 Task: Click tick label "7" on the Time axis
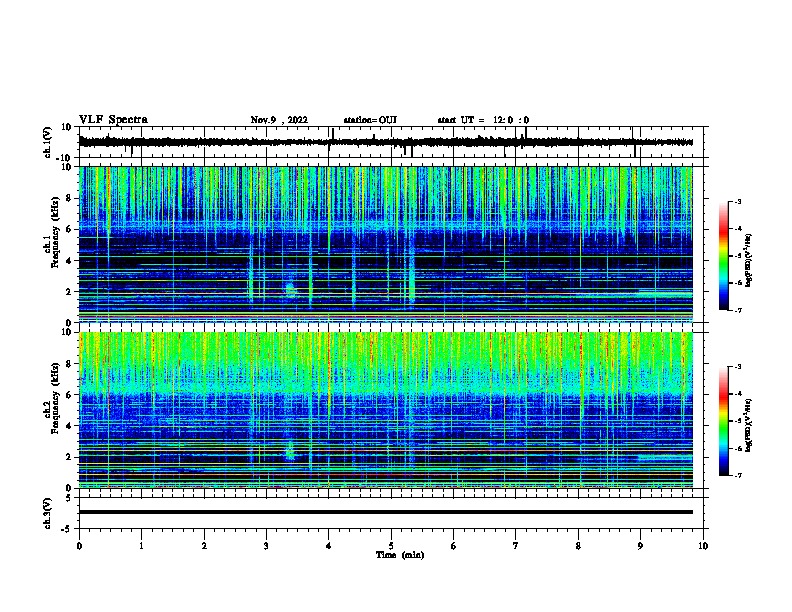(516, 546)
